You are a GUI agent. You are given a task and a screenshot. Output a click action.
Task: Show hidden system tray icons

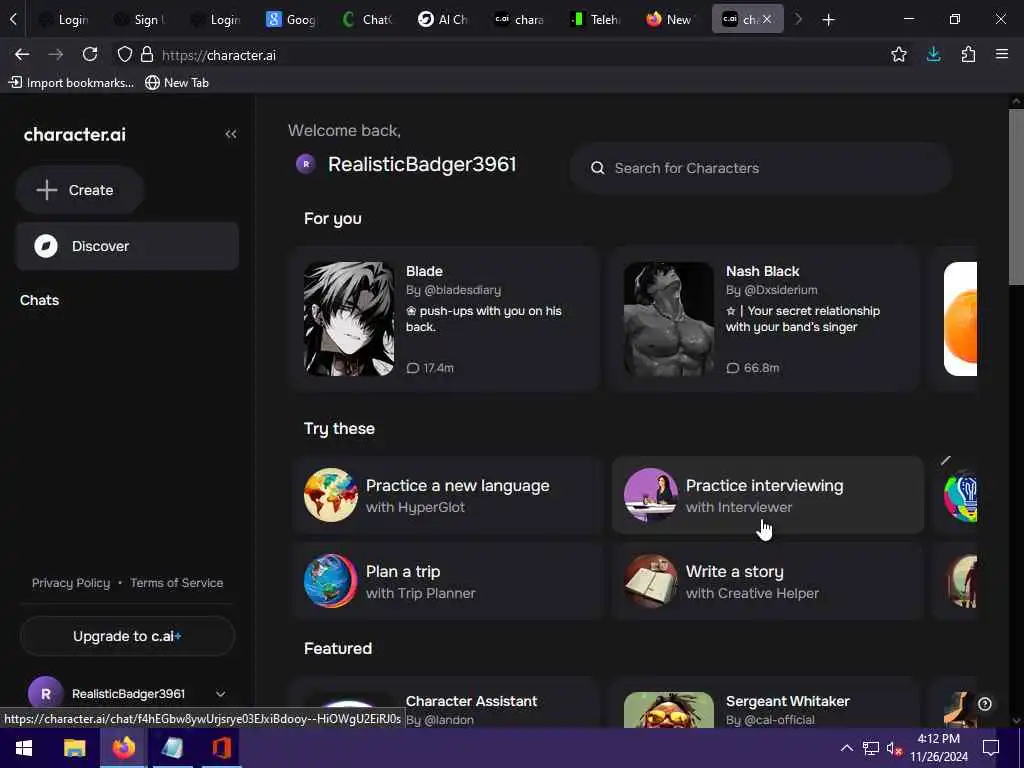846,748
